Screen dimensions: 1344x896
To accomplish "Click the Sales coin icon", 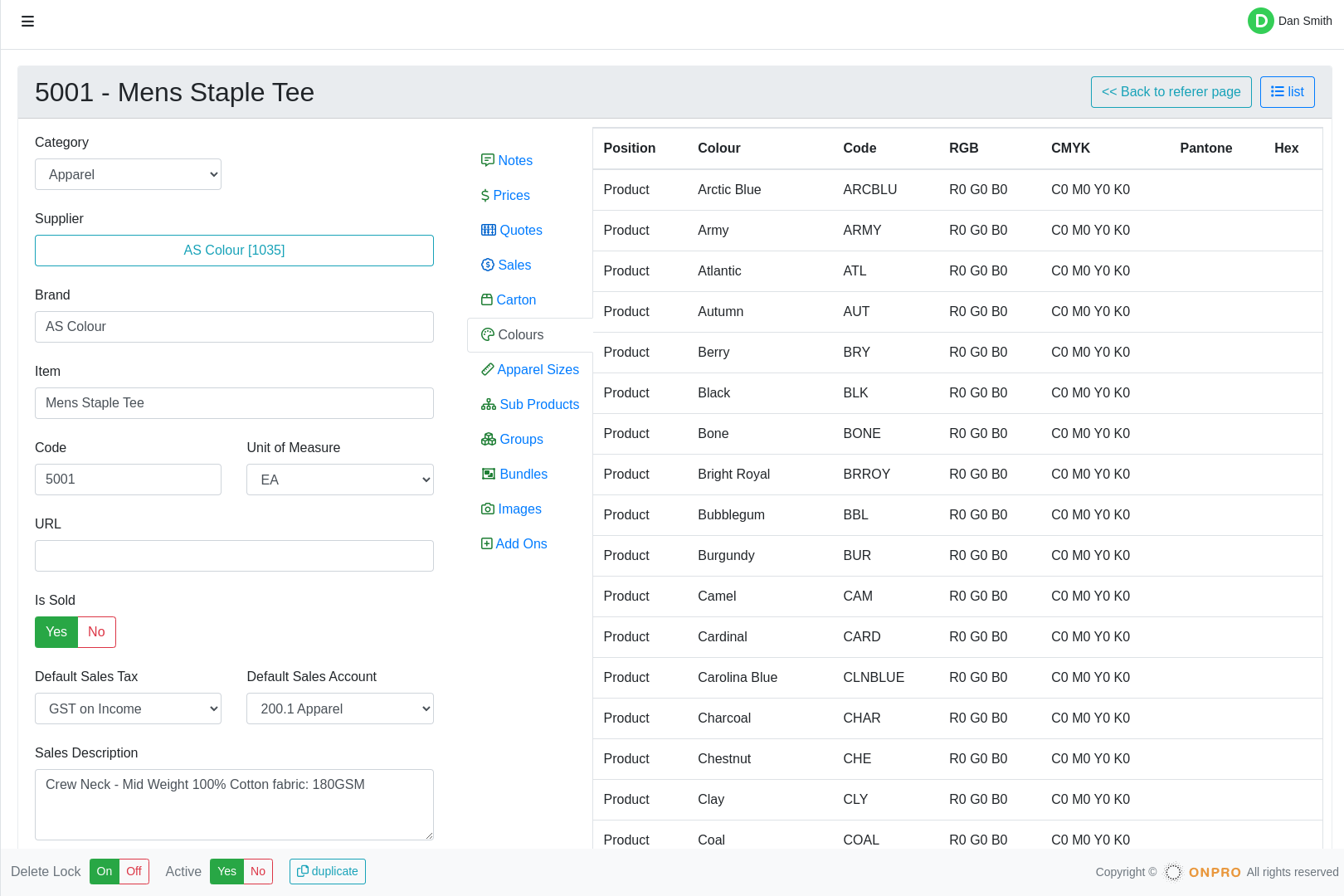I will (488, 265).
